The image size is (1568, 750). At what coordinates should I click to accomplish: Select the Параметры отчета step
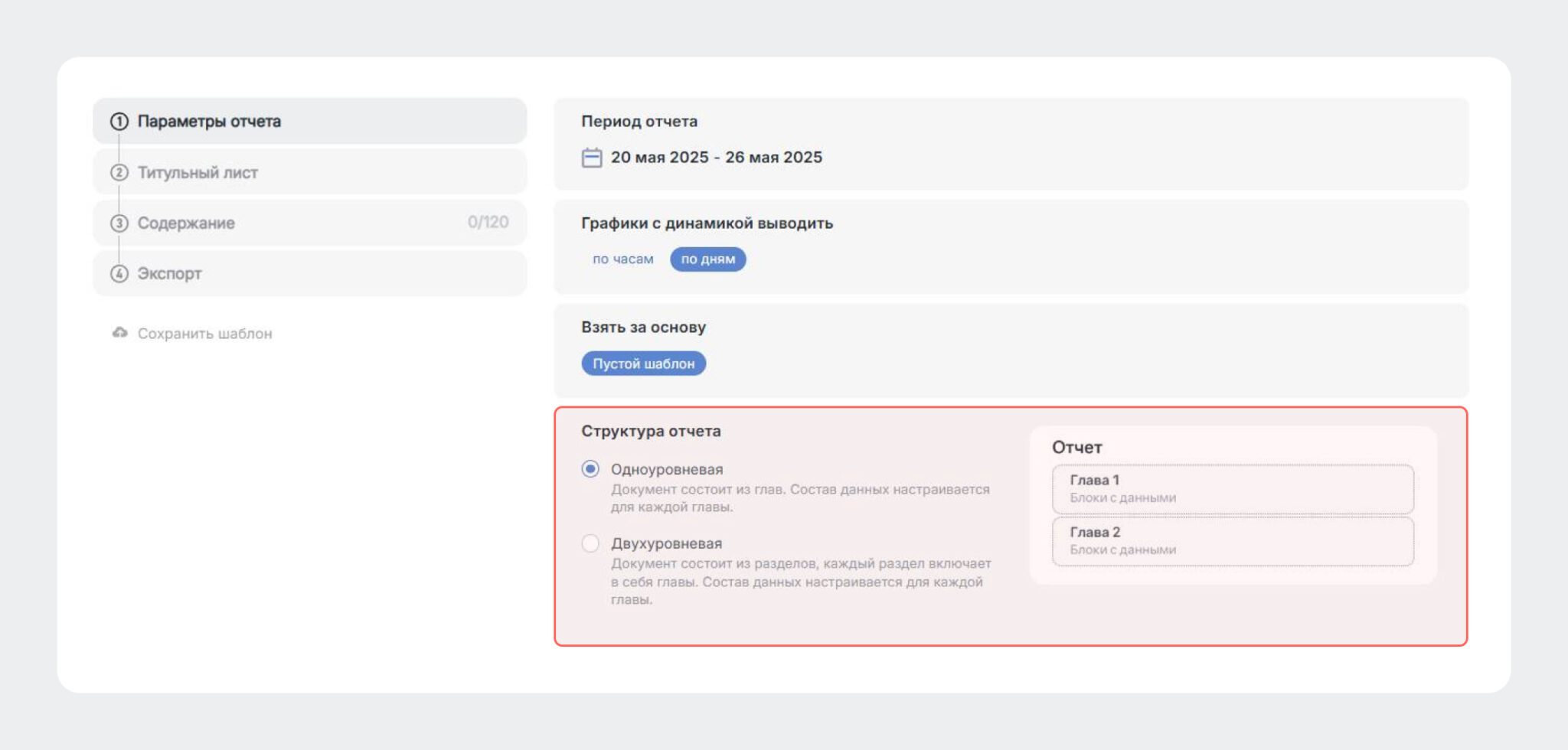310,121
